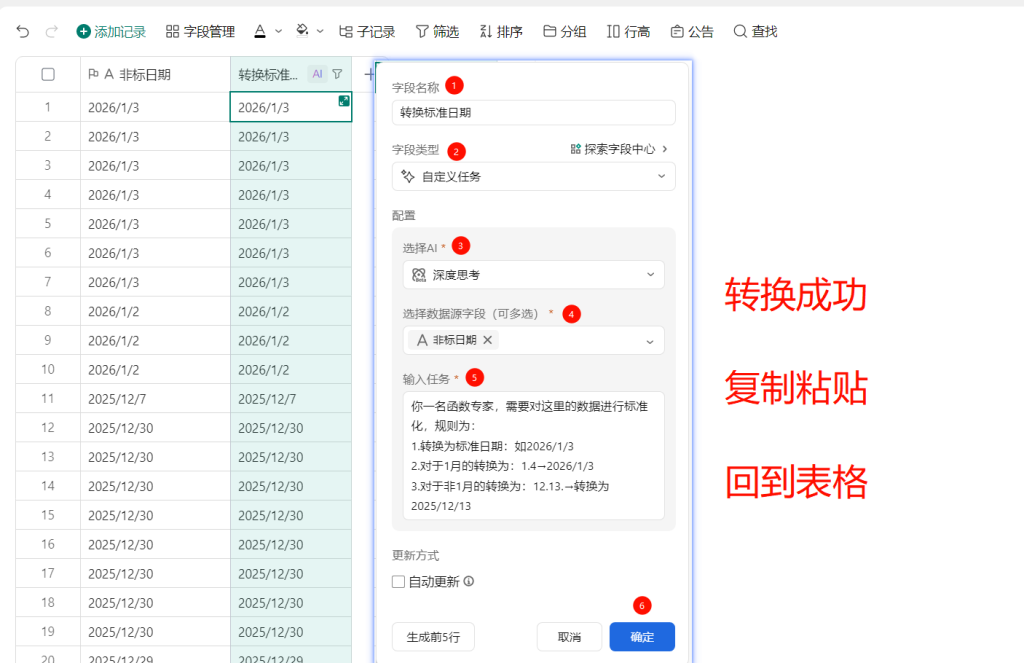
Task: Select row 15 number cell
Action: tap(48, 515)
